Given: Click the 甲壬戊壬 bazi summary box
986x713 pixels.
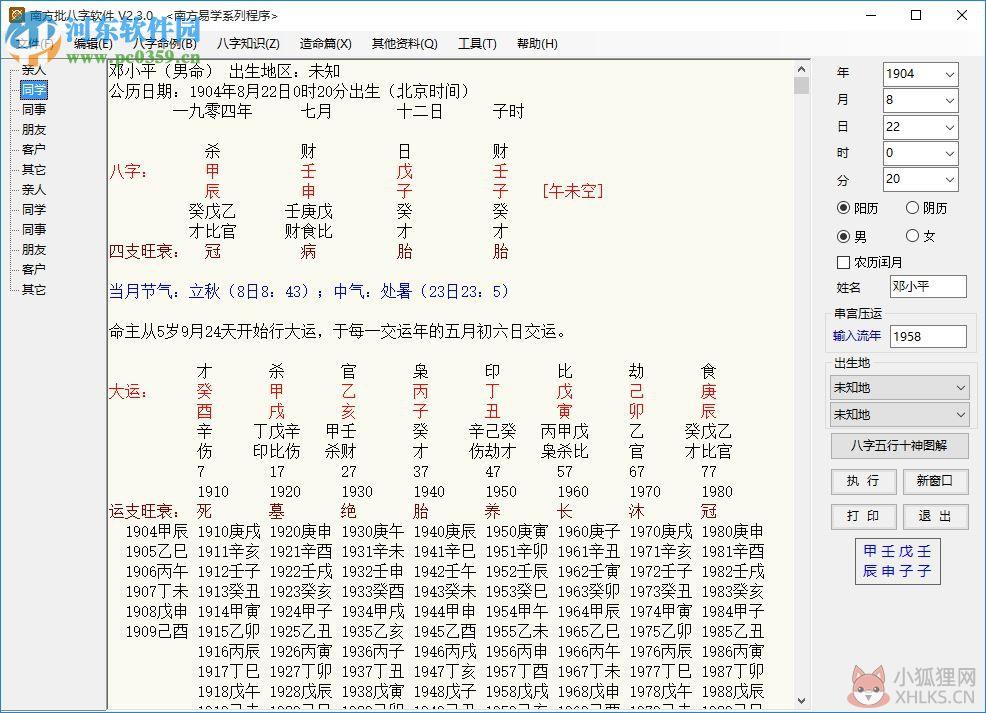Looking at the screenshot, I should [x=897, y=561].
